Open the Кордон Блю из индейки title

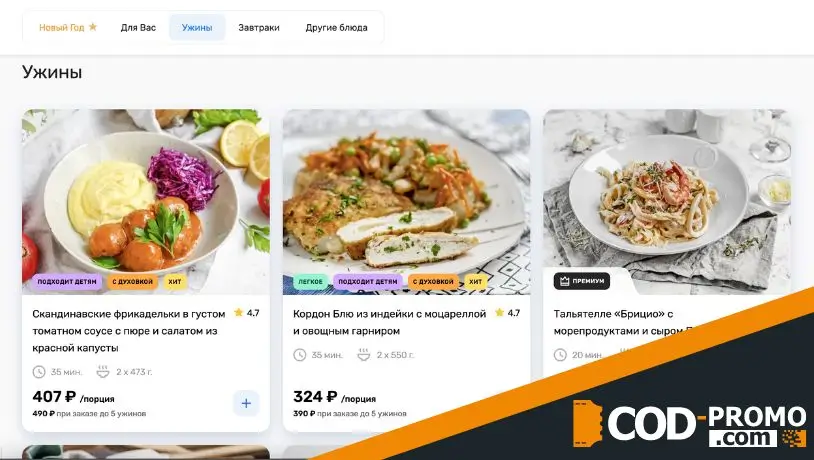tap(389, 322)
